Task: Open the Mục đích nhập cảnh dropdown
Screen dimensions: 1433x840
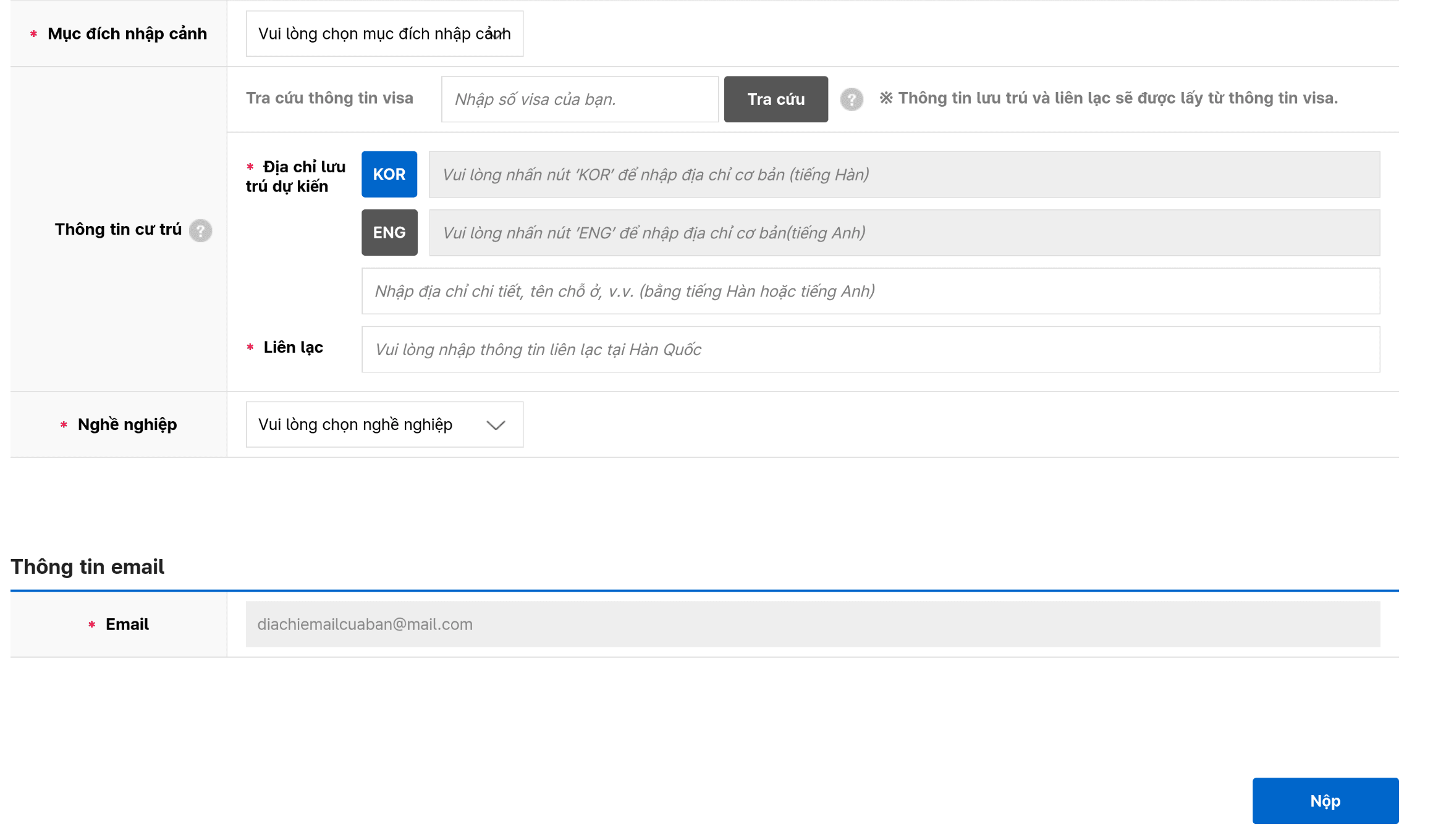Action: click(384, 34)
